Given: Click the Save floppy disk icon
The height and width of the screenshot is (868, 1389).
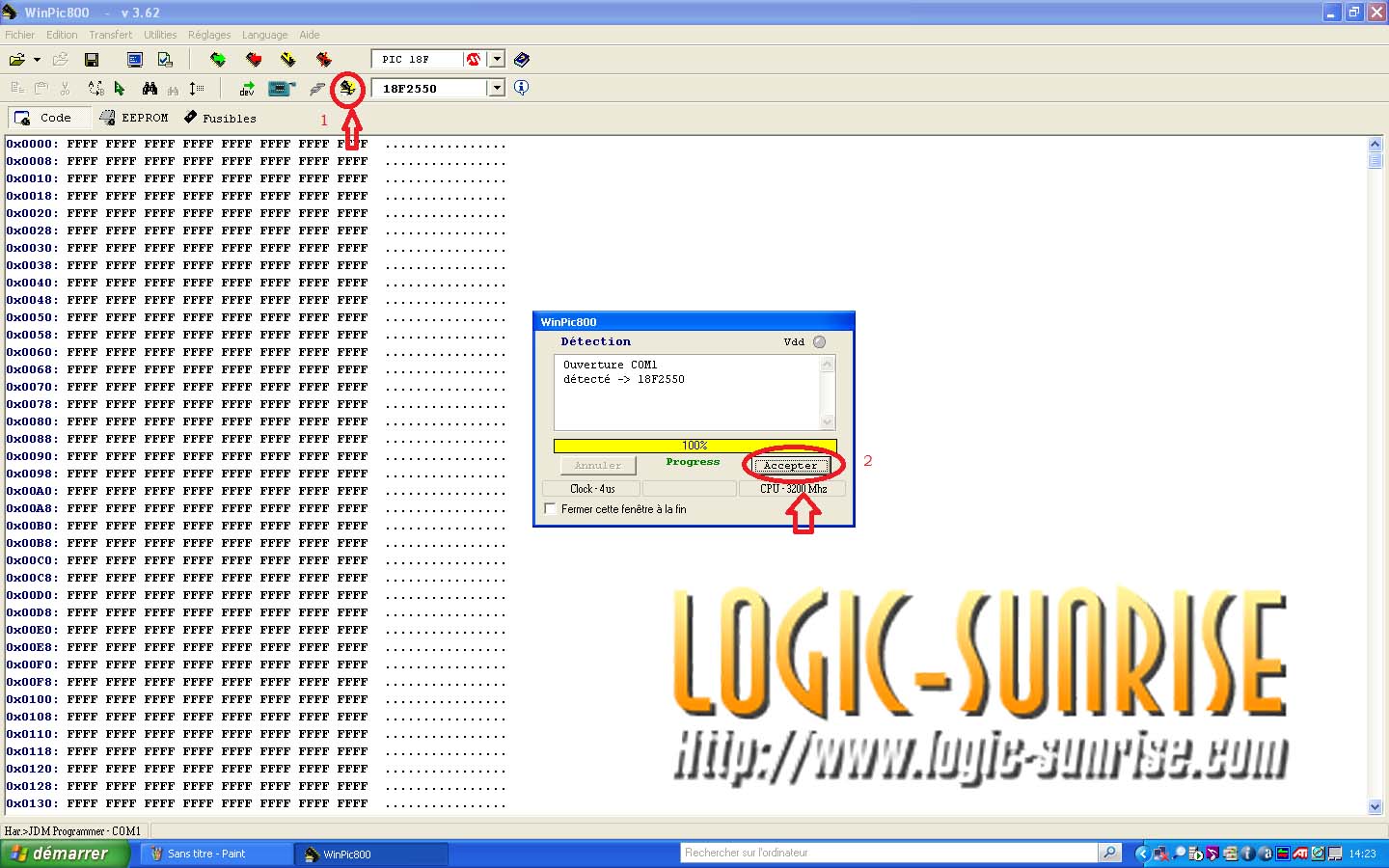Looking at the screenshot, I should (x=92, y=60).
